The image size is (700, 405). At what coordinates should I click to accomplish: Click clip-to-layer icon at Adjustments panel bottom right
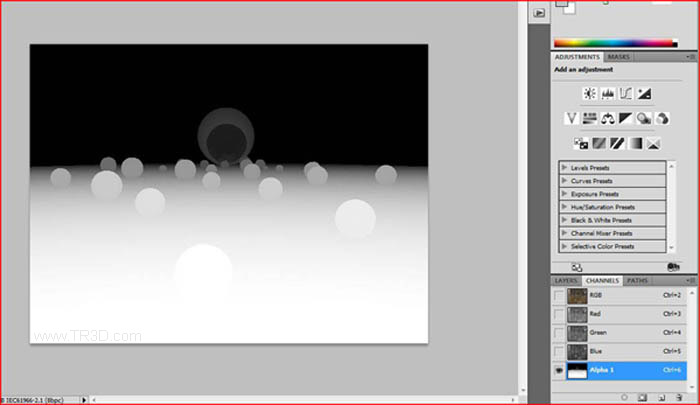pyautogui.click(x=673, y=267)
